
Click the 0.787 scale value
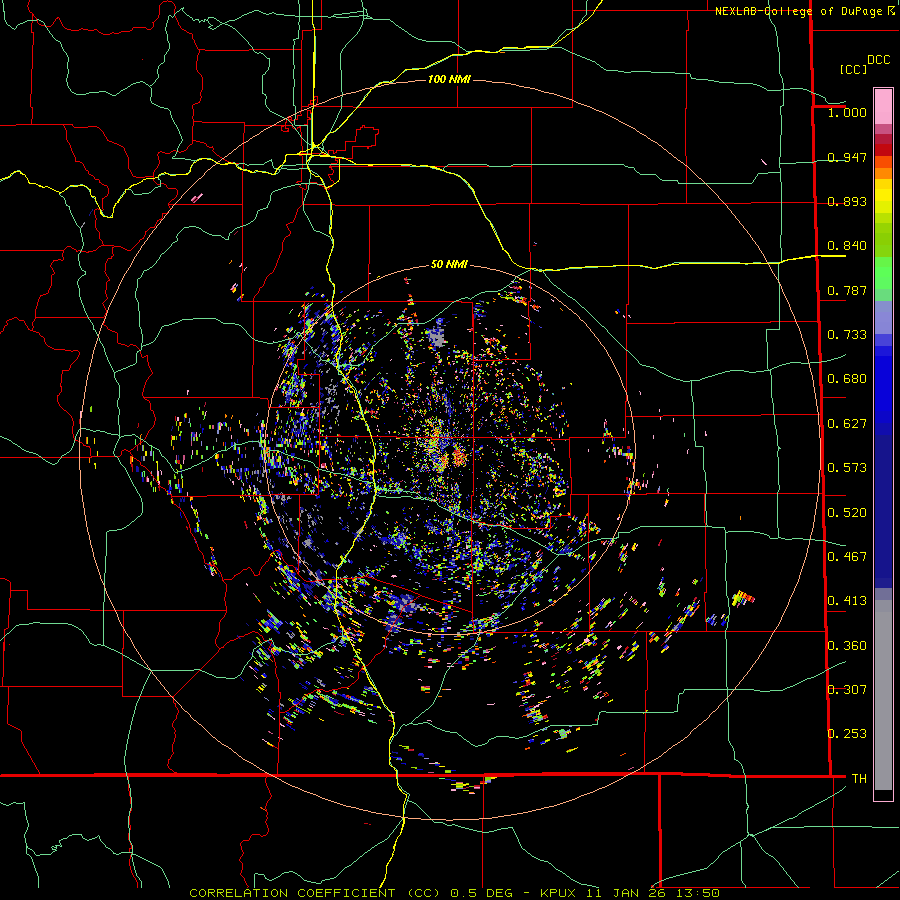point(847,290)
